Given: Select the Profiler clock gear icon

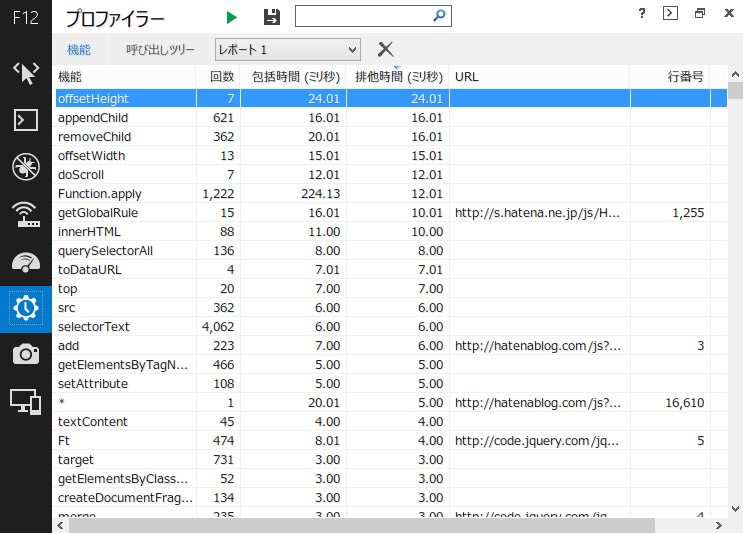Looking at the screenshot, I should pyautogui.click(x=26, y=309).
